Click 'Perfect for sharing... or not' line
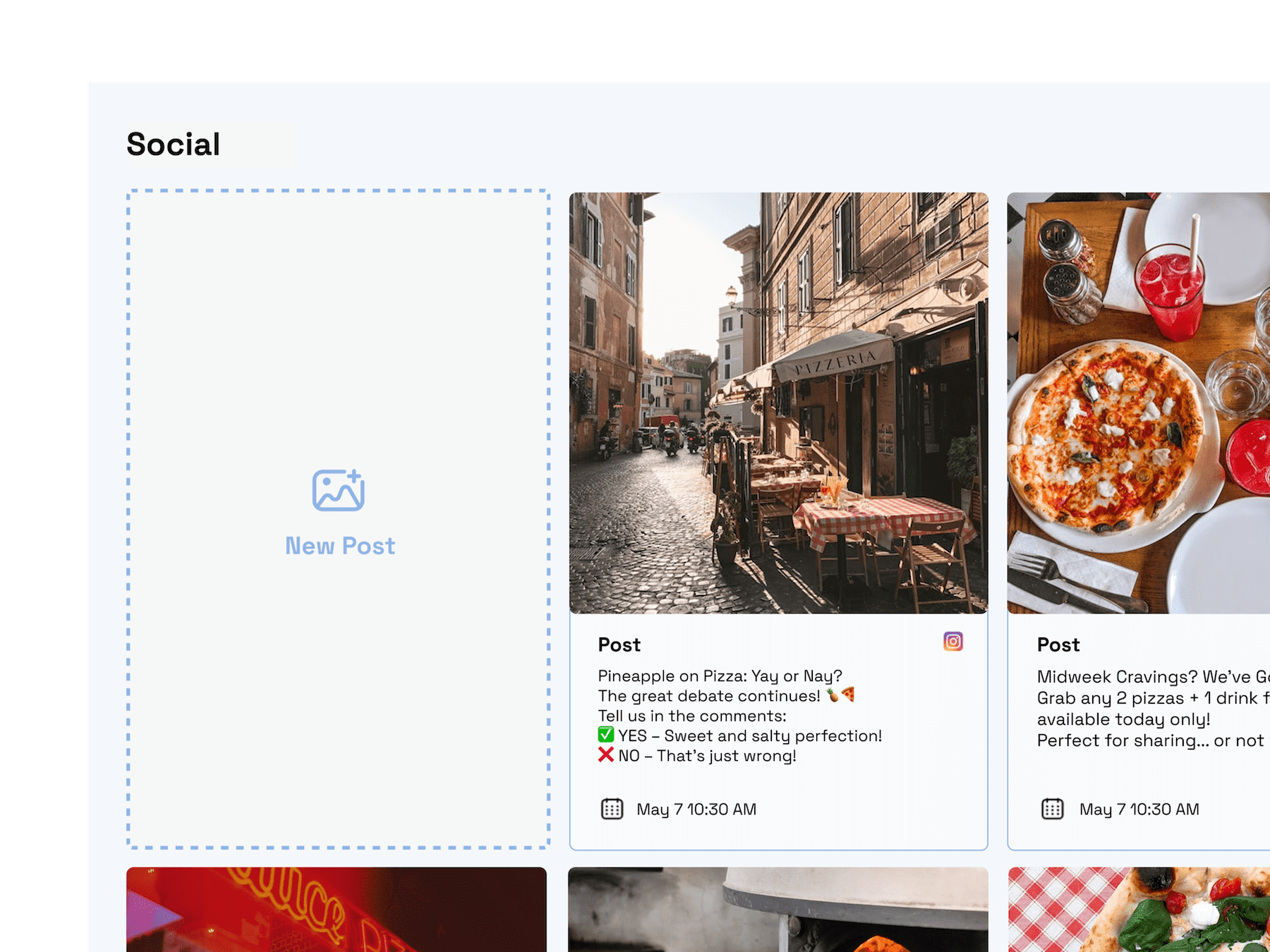Screen dimensions: 1270x952 pyautogui.click(x=1151, y=740)
